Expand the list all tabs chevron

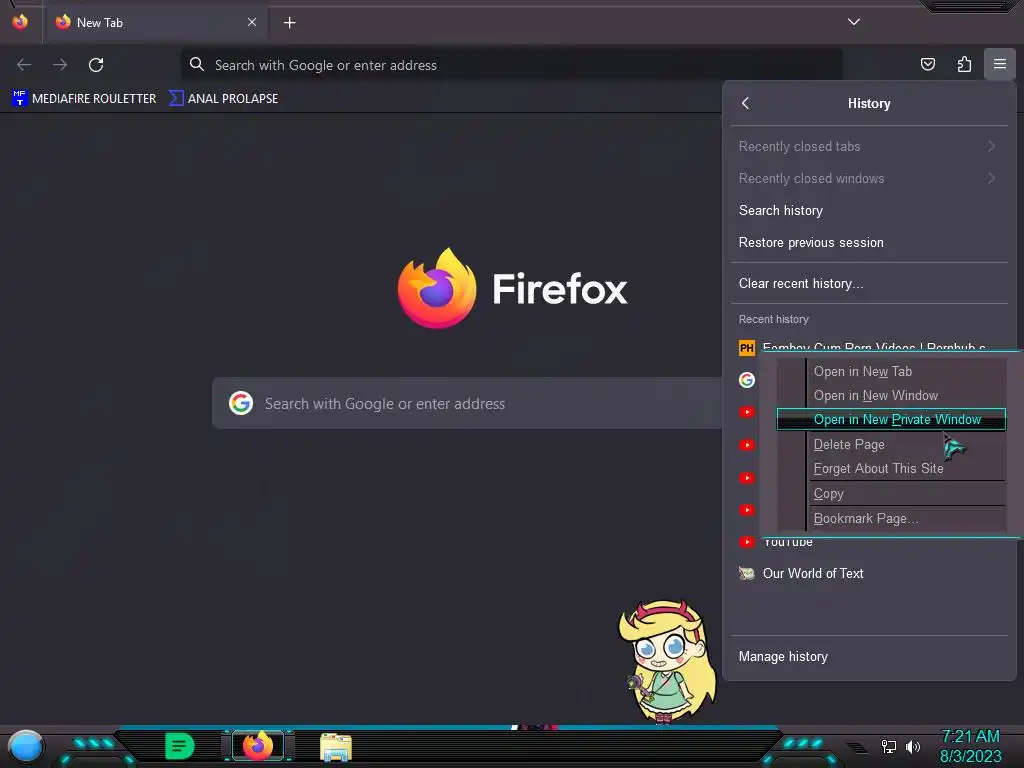(x=854, y=22)
